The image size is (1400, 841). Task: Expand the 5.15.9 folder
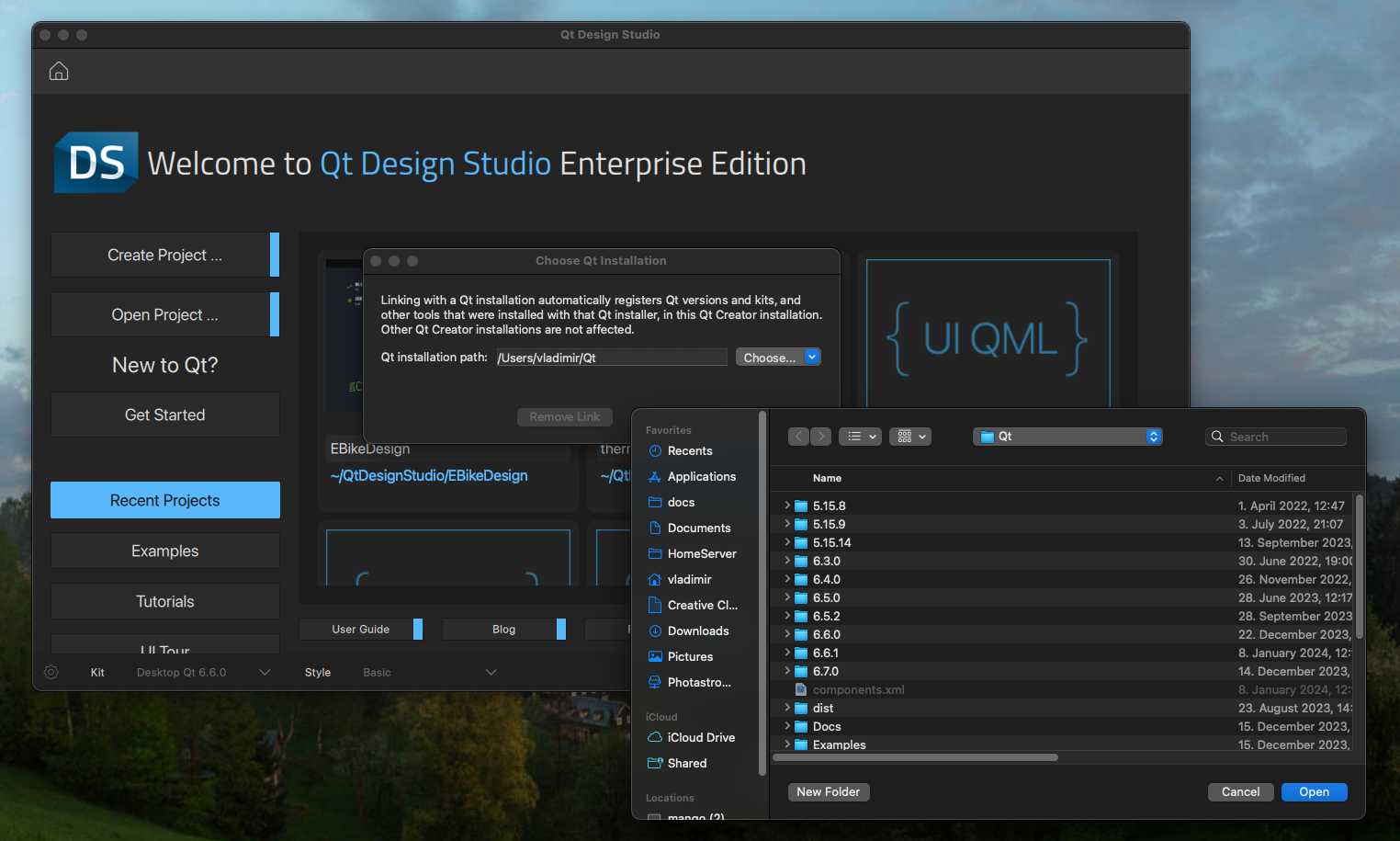point(787,524)
